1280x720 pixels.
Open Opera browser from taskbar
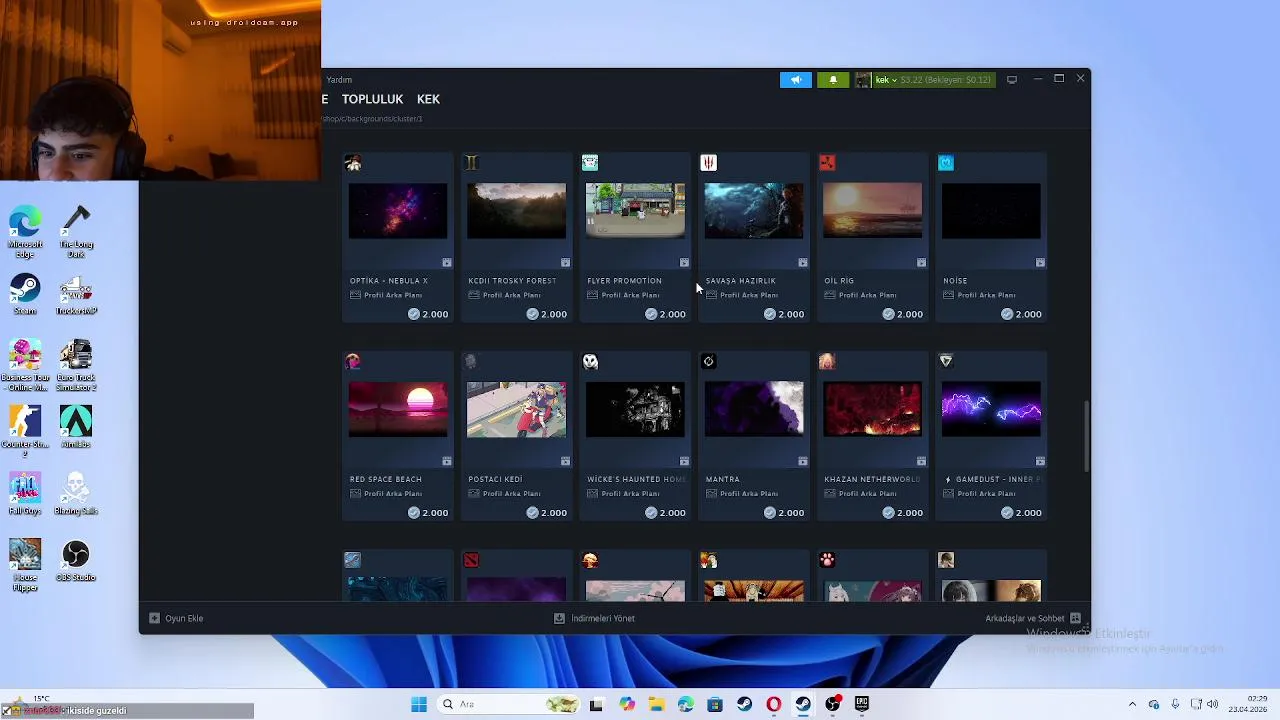[773, 704]
